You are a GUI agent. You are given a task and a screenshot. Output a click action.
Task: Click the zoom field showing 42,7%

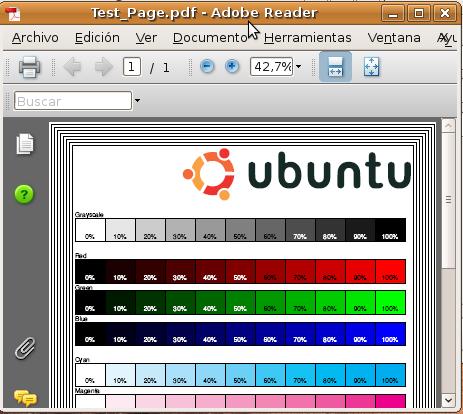[x=271, y=67]
